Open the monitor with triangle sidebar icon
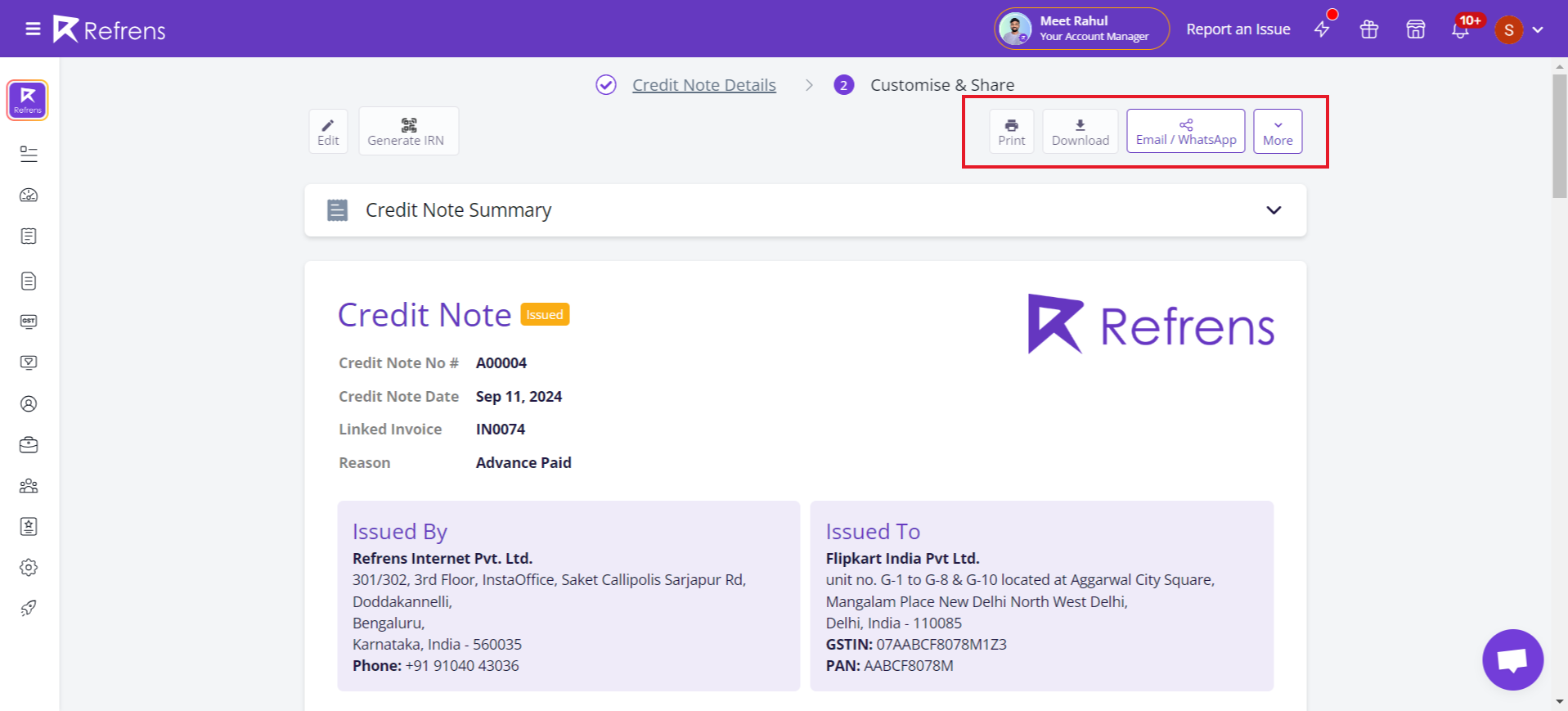Image resolution: width=1568 pixels, height=711 pixels. pyautogui.click(x=29, y=362)
